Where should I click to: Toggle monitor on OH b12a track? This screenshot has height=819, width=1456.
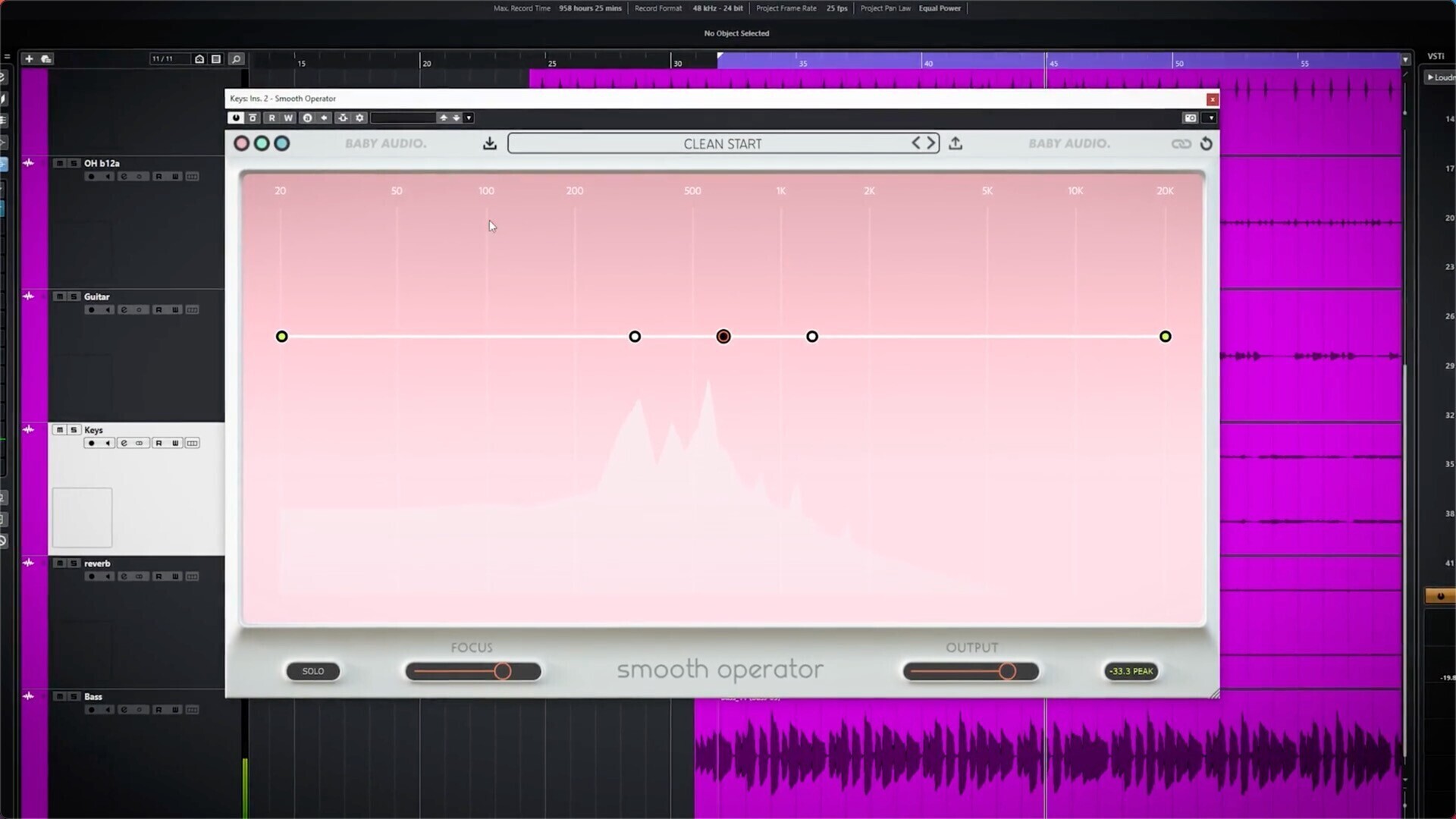[108, 177]
